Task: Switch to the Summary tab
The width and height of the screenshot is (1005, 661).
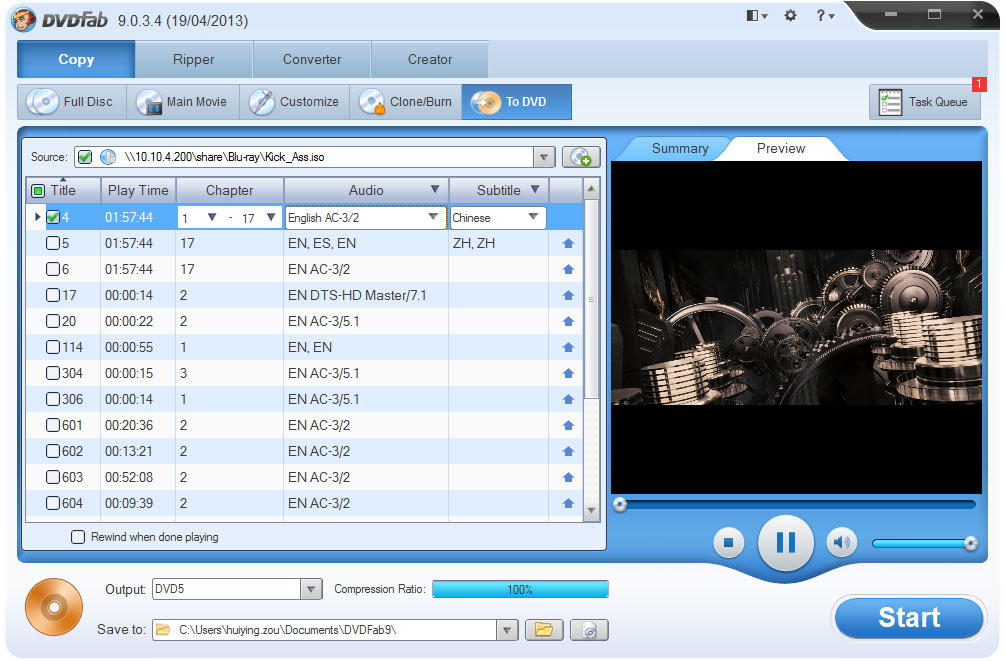Action: [680, 148]
